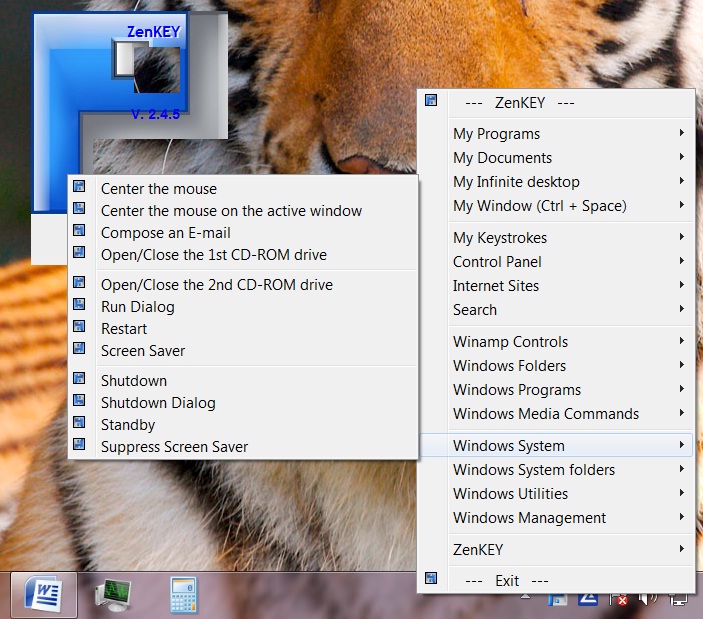Choose Restart from the submenu
Image resolution: width=703 pixels, height=619 pixels.
tap(243, 329)
